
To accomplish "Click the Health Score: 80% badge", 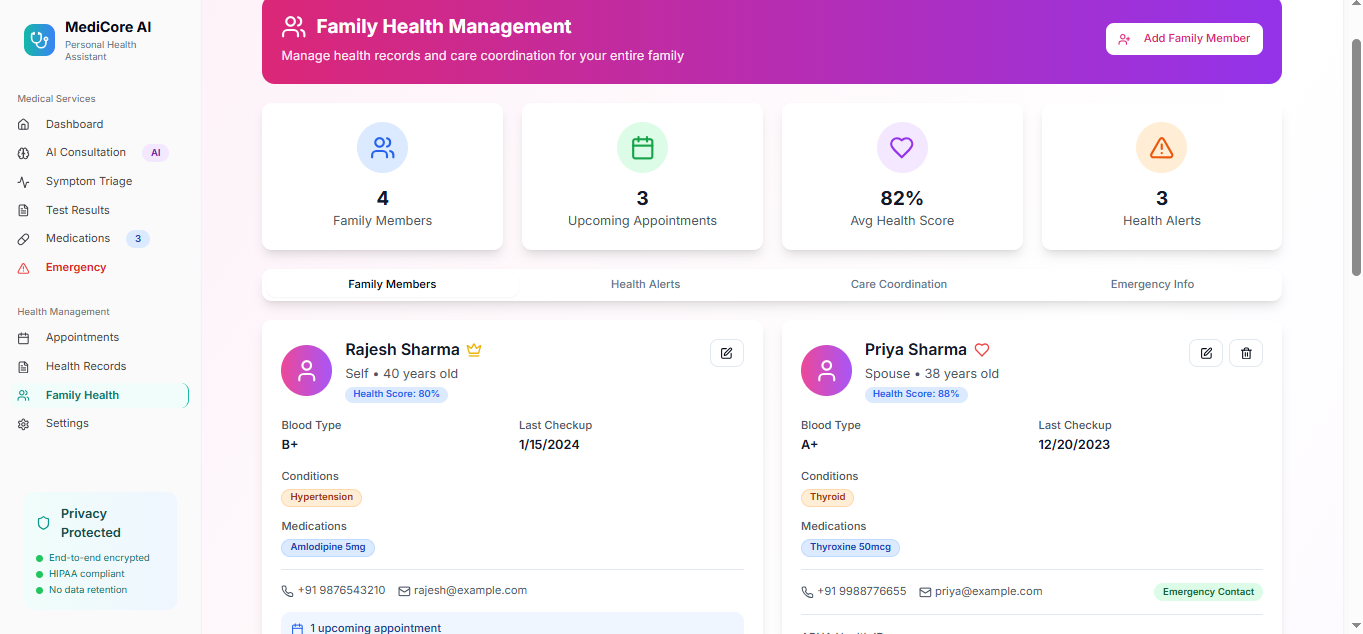I will (397, 394).
